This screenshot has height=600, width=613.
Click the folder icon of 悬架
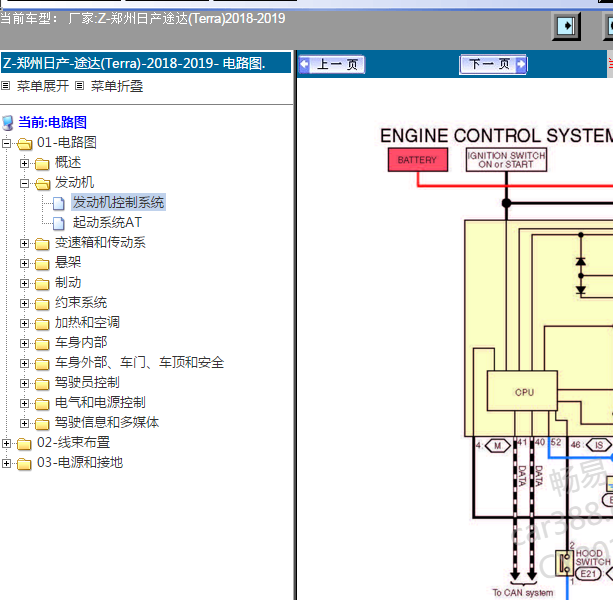pyautogui.click(x=42, y=264)
